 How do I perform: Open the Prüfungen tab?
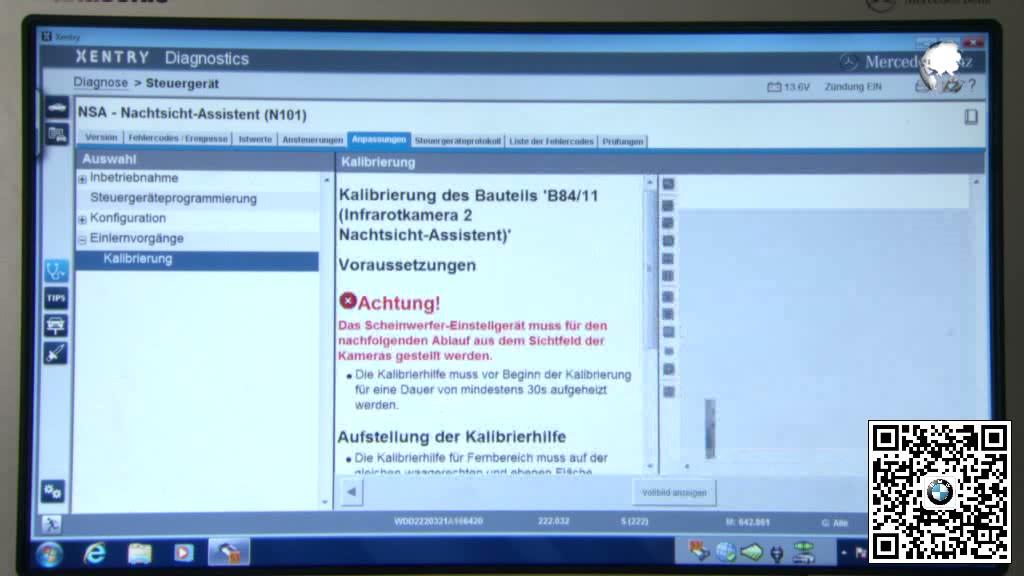coord(622,141)
